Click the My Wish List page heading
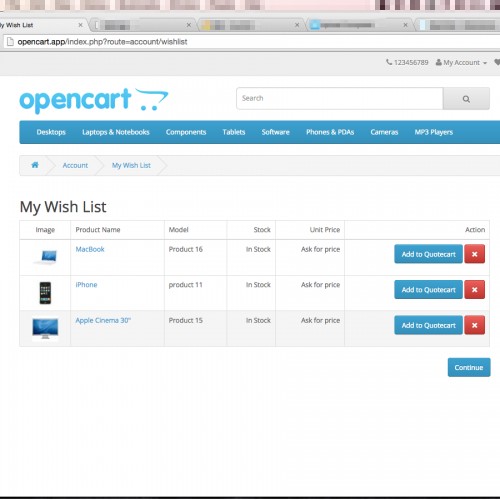The image size is (500, 500). click(63, 207)
